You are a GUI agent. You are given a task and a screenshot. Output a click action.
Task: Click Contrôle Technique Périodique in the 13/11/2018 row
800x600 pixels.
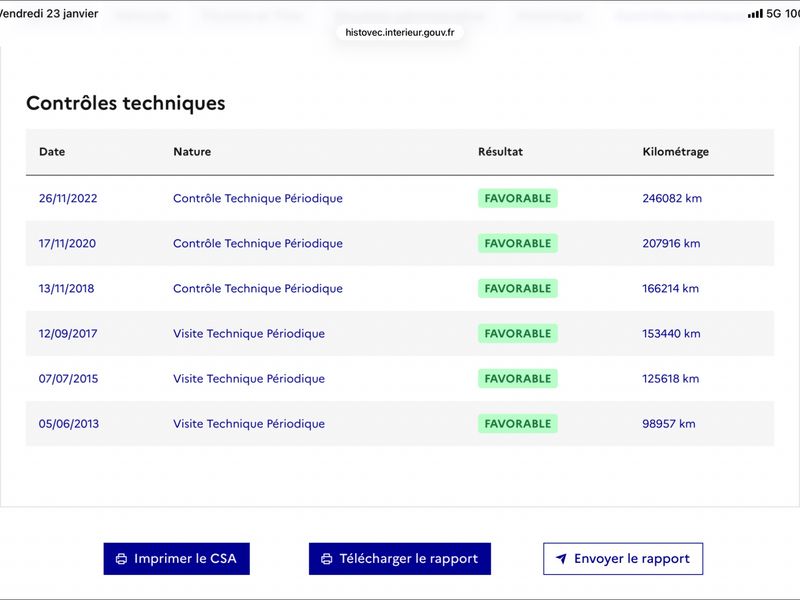[x=257, y=288]
